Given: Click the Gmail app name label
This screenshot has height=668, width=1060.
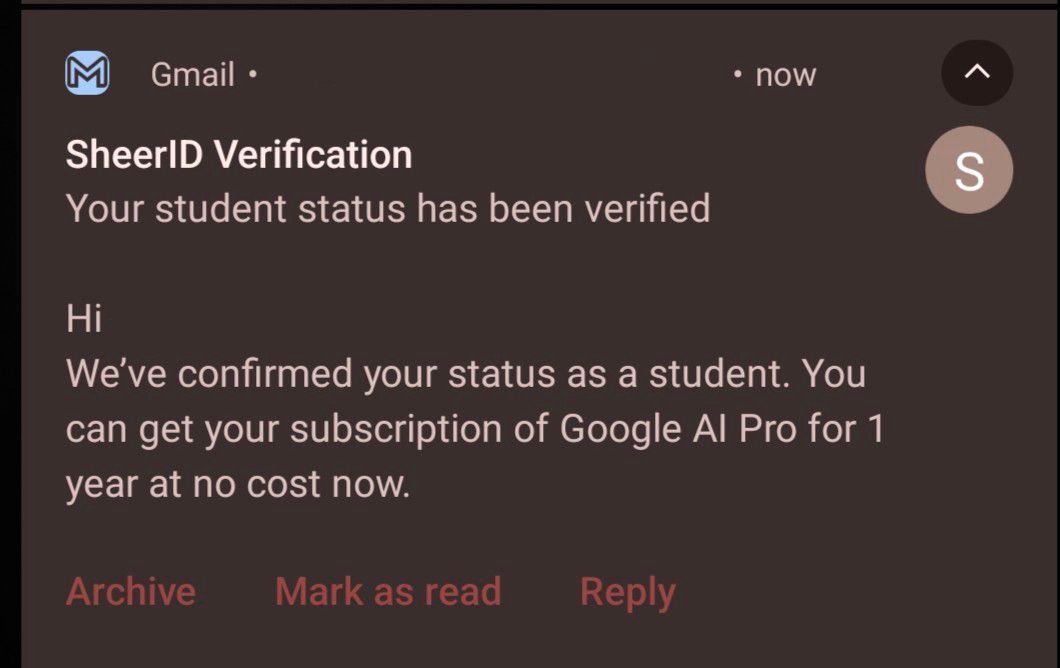Looking at the screenshot, I should click(x=192, y=75).
